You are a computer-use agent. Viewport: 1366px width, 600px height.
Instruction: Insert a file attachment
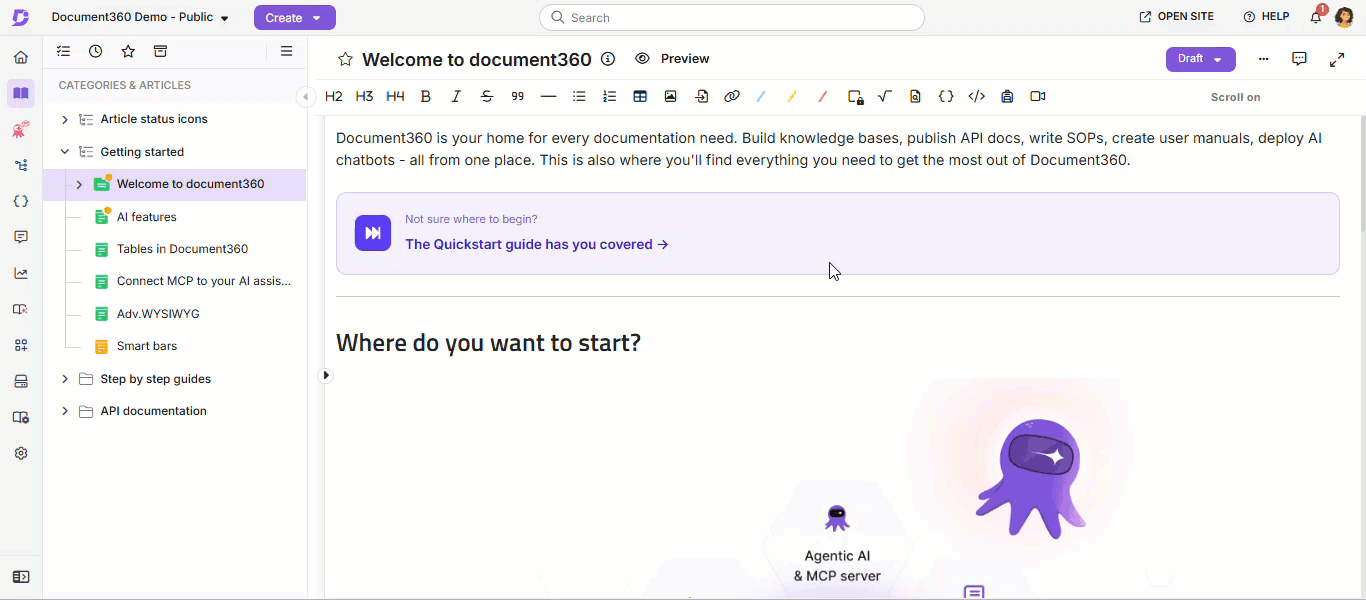point(701,97)
